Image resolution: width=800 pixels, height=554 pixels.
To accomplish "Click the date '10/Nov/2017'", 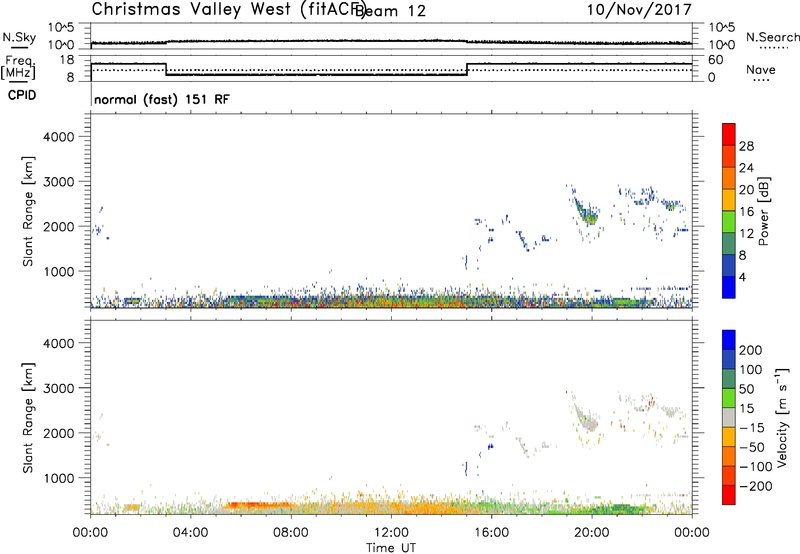I will [639, 9].
